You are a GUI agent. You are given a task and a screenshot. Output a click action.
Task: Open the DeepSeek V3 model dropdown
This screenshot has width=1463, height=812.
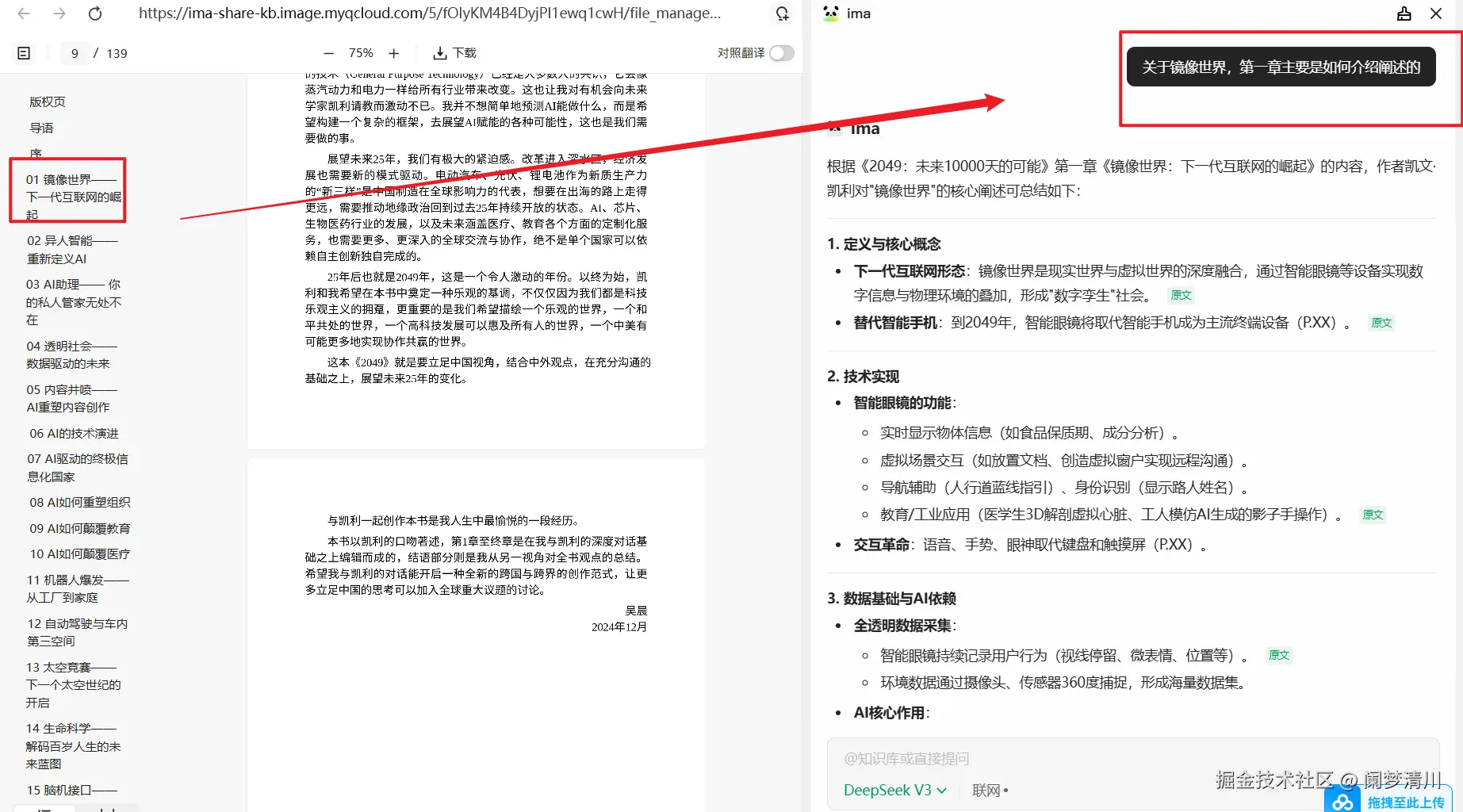coord(895,791)
